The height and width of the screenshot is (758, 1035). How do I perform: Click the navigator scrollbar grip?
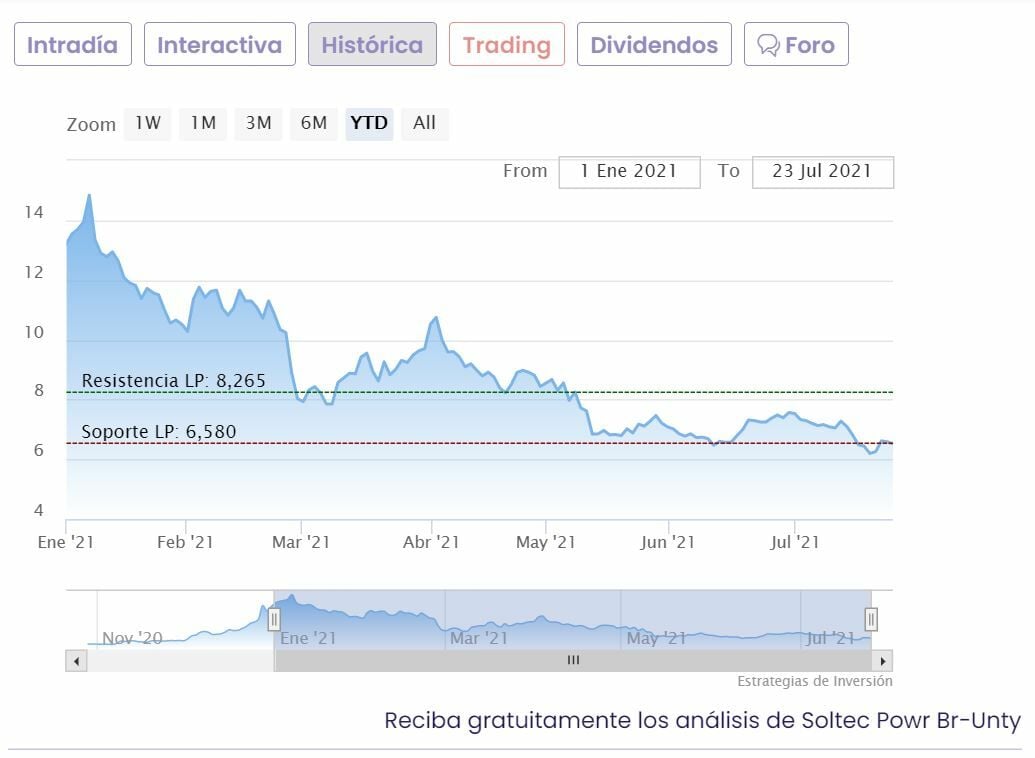pyautogui.click(x=573, y=661)
